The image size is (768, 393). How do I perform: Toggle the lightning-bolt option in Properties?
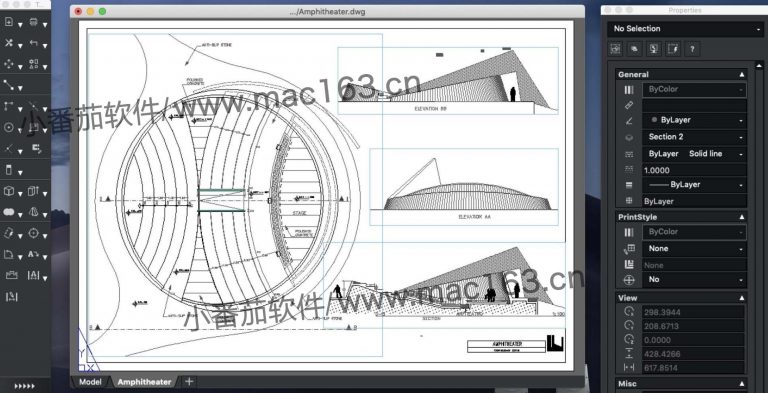tap(673, 49)
